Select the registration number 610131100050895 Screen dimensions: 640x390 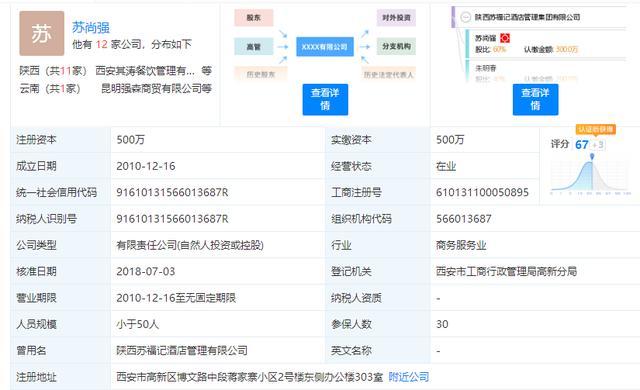[482, 192]
